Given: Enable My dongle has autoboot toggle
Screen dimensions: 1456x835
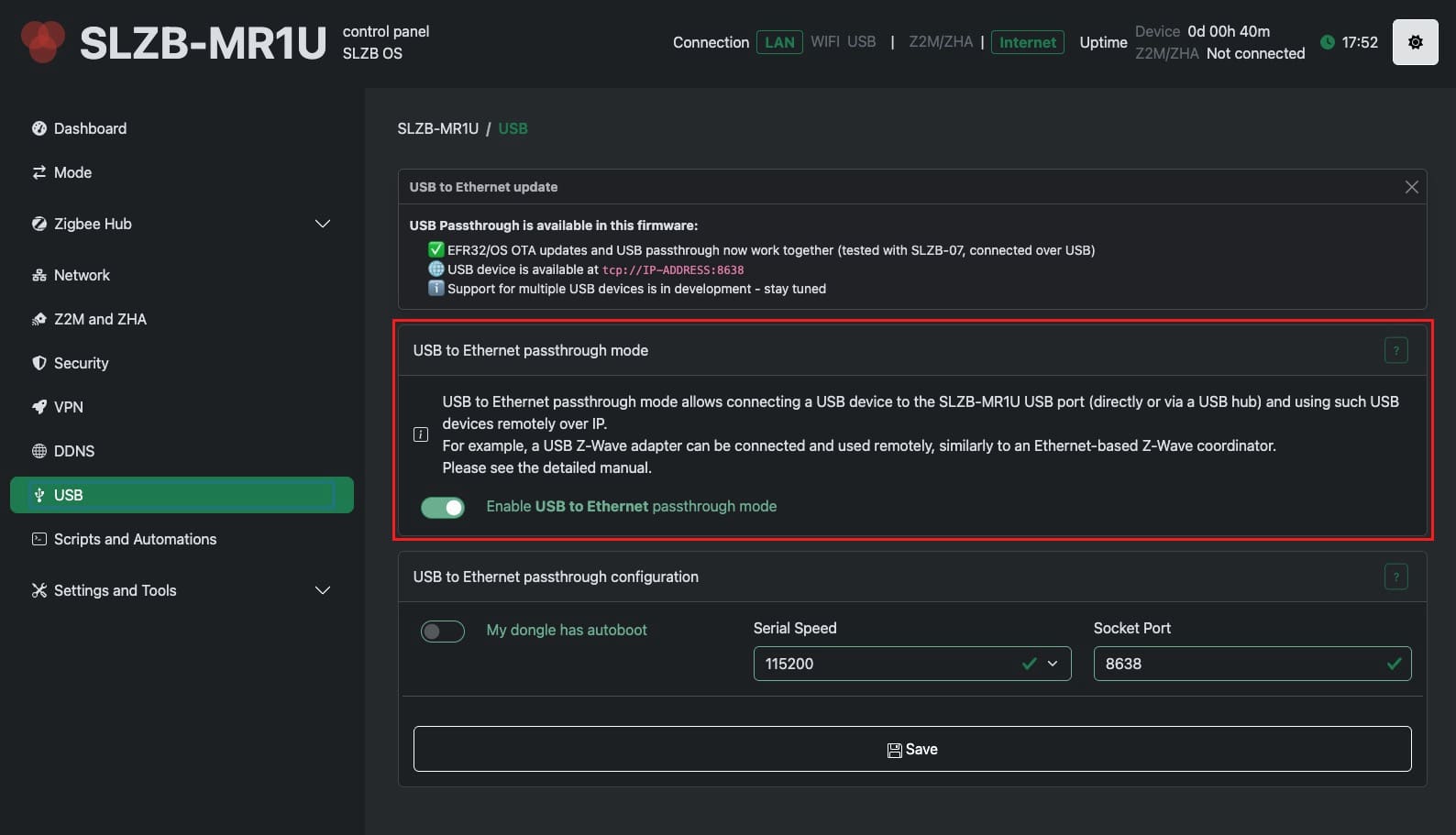Looking at the screenshot, I should pos(443,631).
